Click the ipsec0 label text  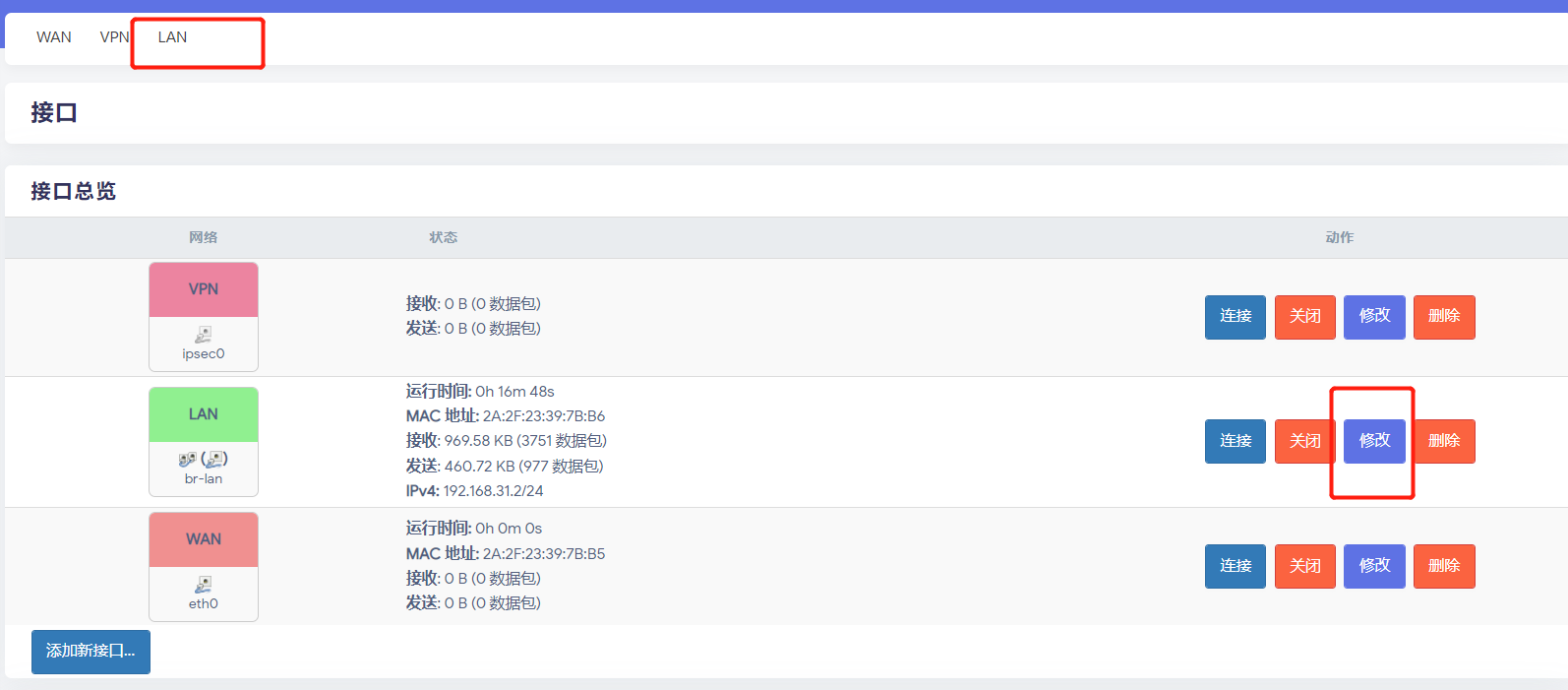coord(204,353)
